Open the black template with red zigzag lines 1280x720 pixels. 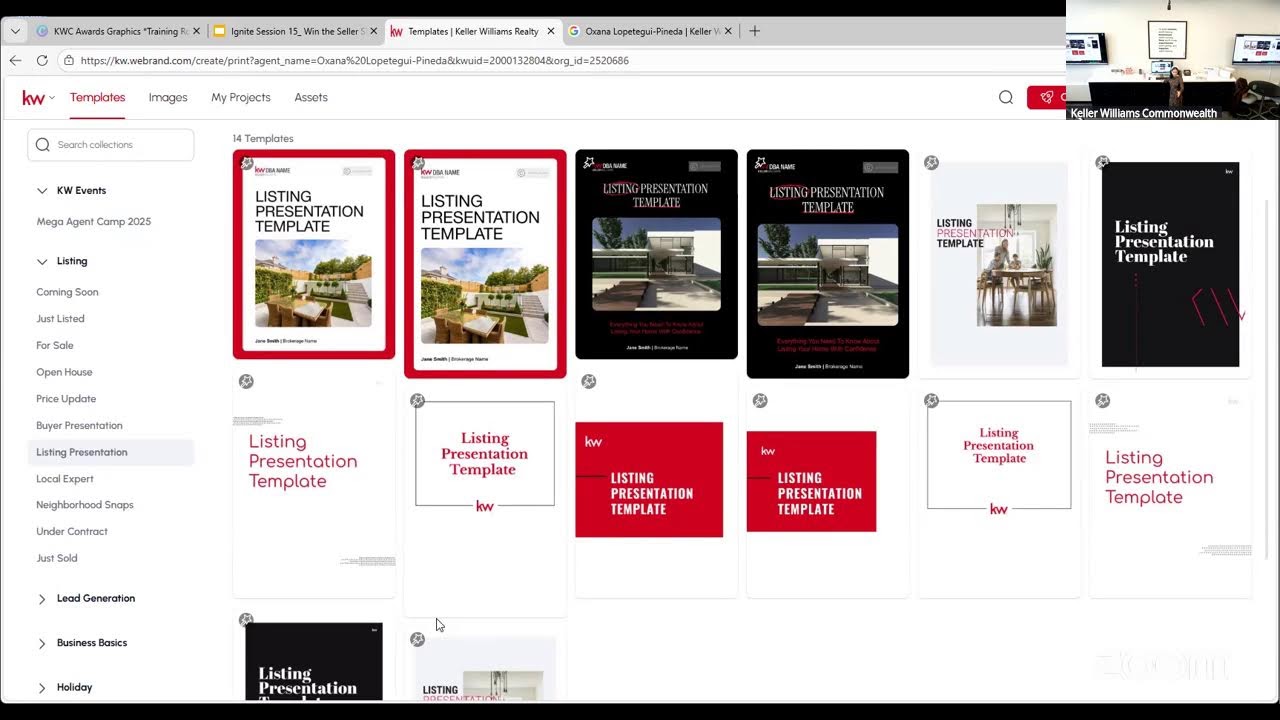pyautogui.click(x=1170, y=264)
